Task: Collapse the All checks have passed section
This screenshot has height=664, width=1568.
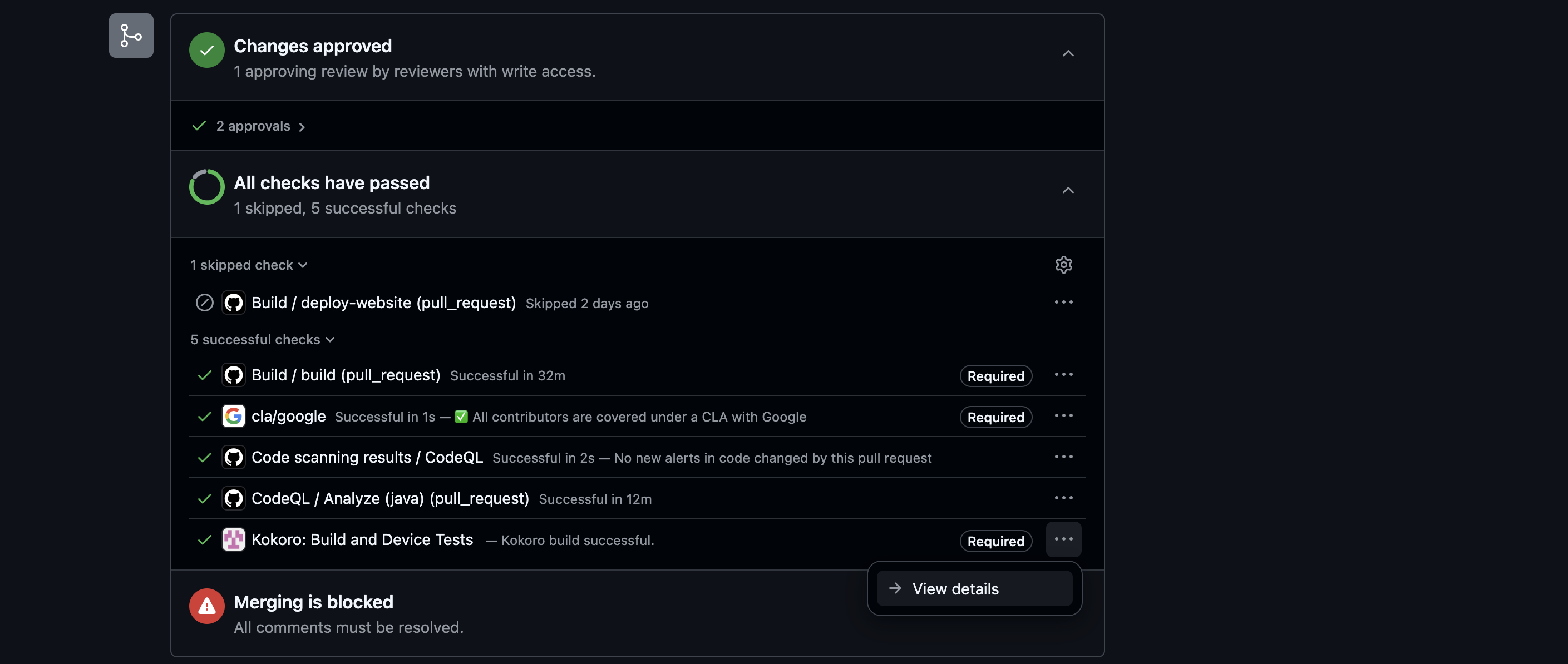Action: point(1068,191)
